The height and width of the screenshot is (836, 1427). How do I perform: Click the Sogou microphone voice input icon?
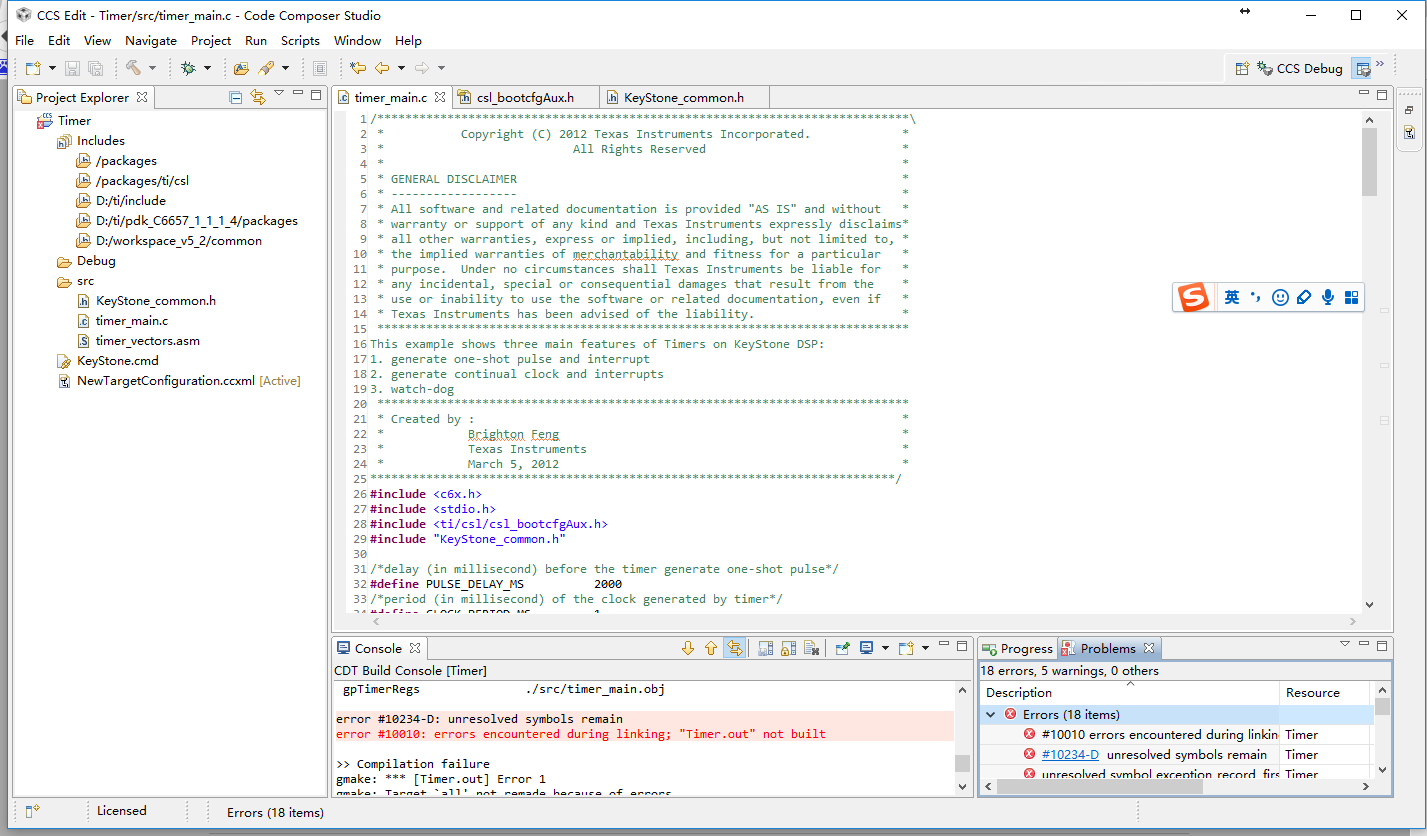(x=1328, y=297)
